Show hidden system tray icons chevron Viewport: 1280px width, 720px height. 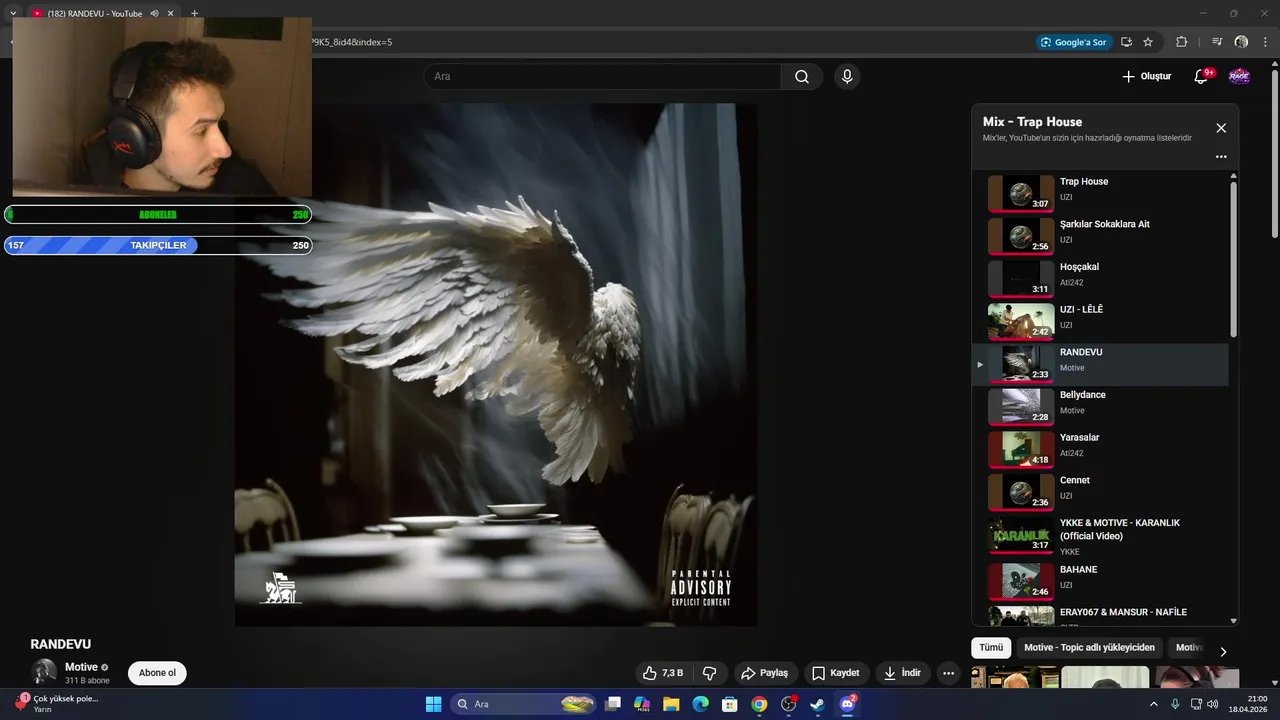pyautogui.click(x=1153, y=704)
